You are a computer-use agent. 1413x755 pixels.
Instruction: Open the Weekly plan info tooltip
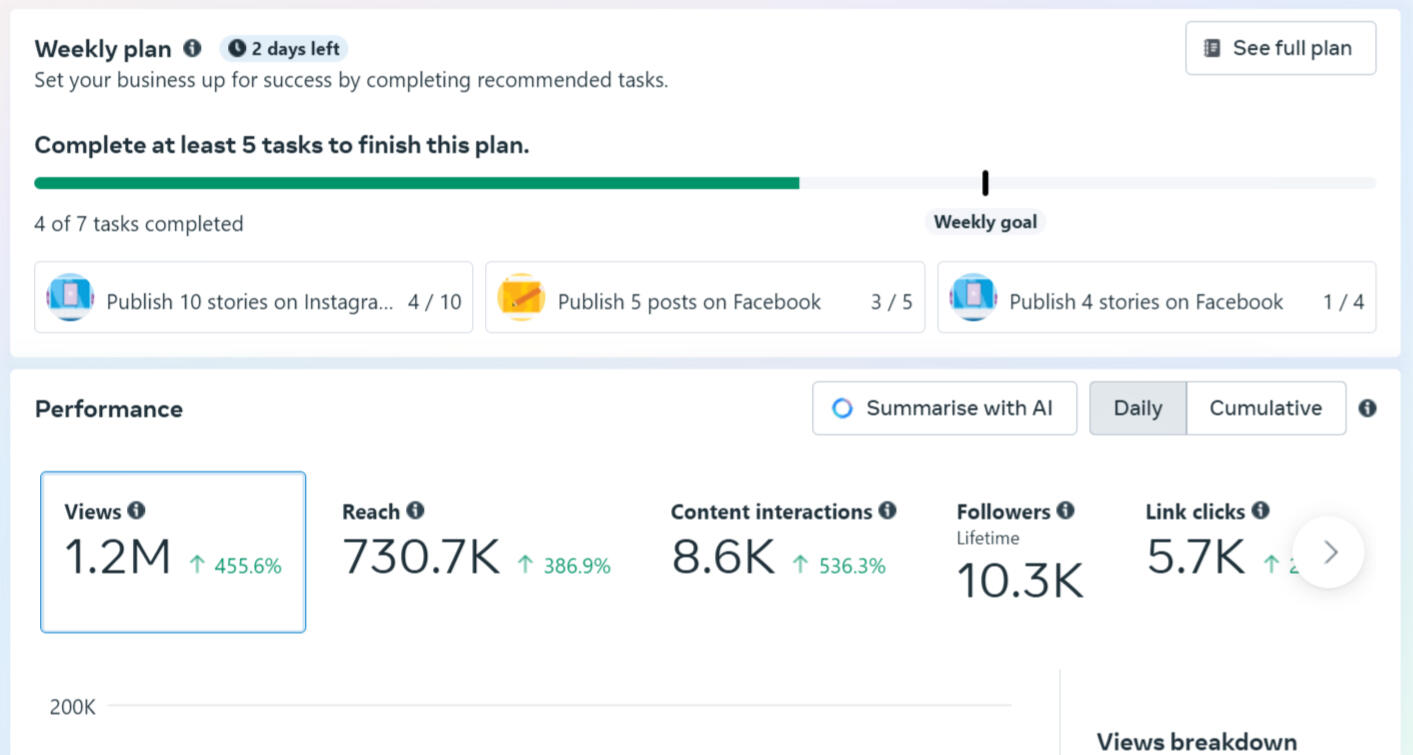coord(193,48)
